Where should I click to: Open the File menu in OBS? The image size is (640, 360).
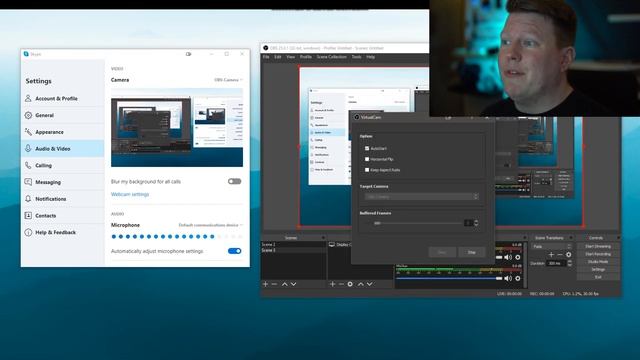(266, 57)
